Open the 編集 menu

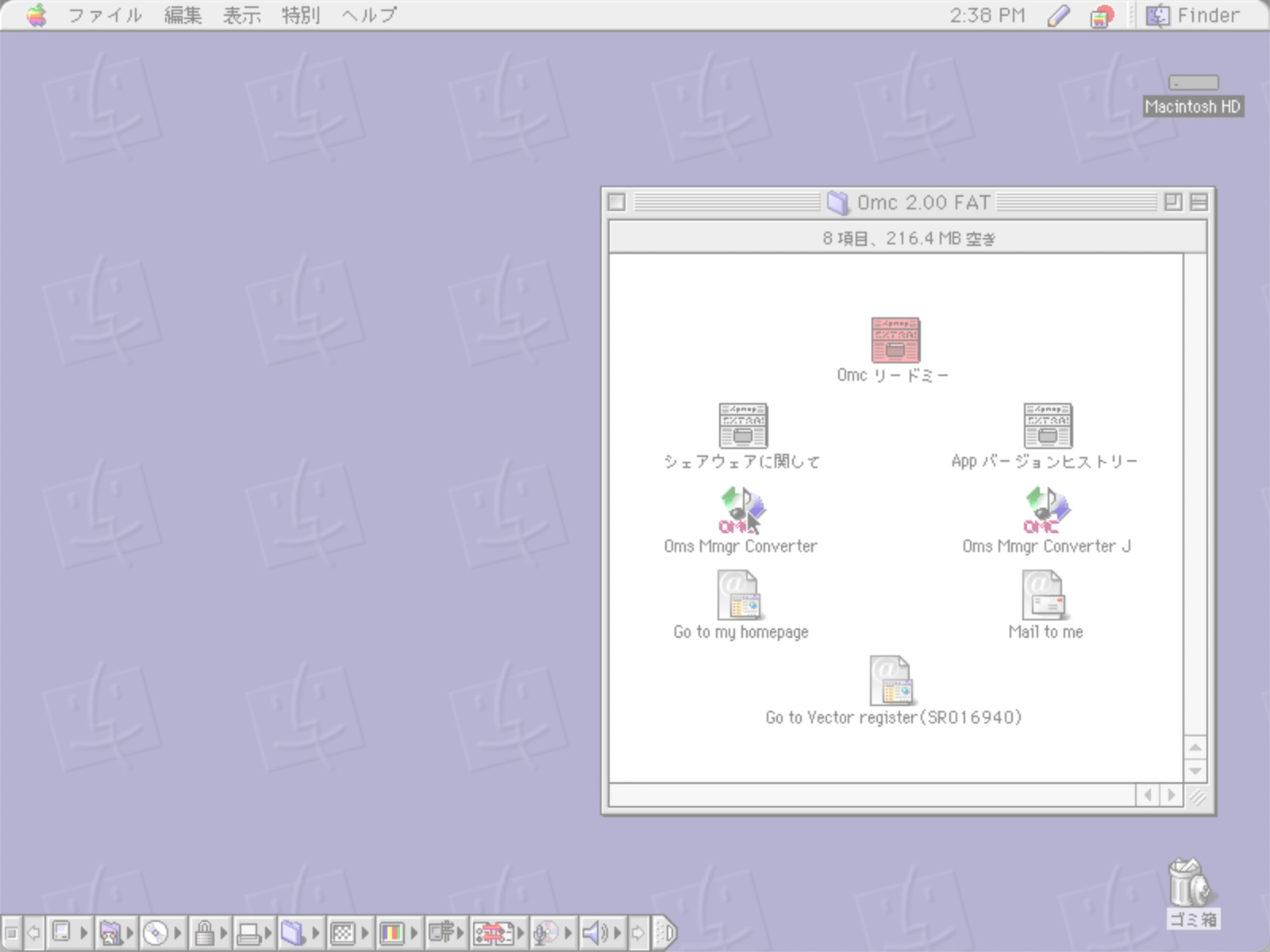pos(183,15)
